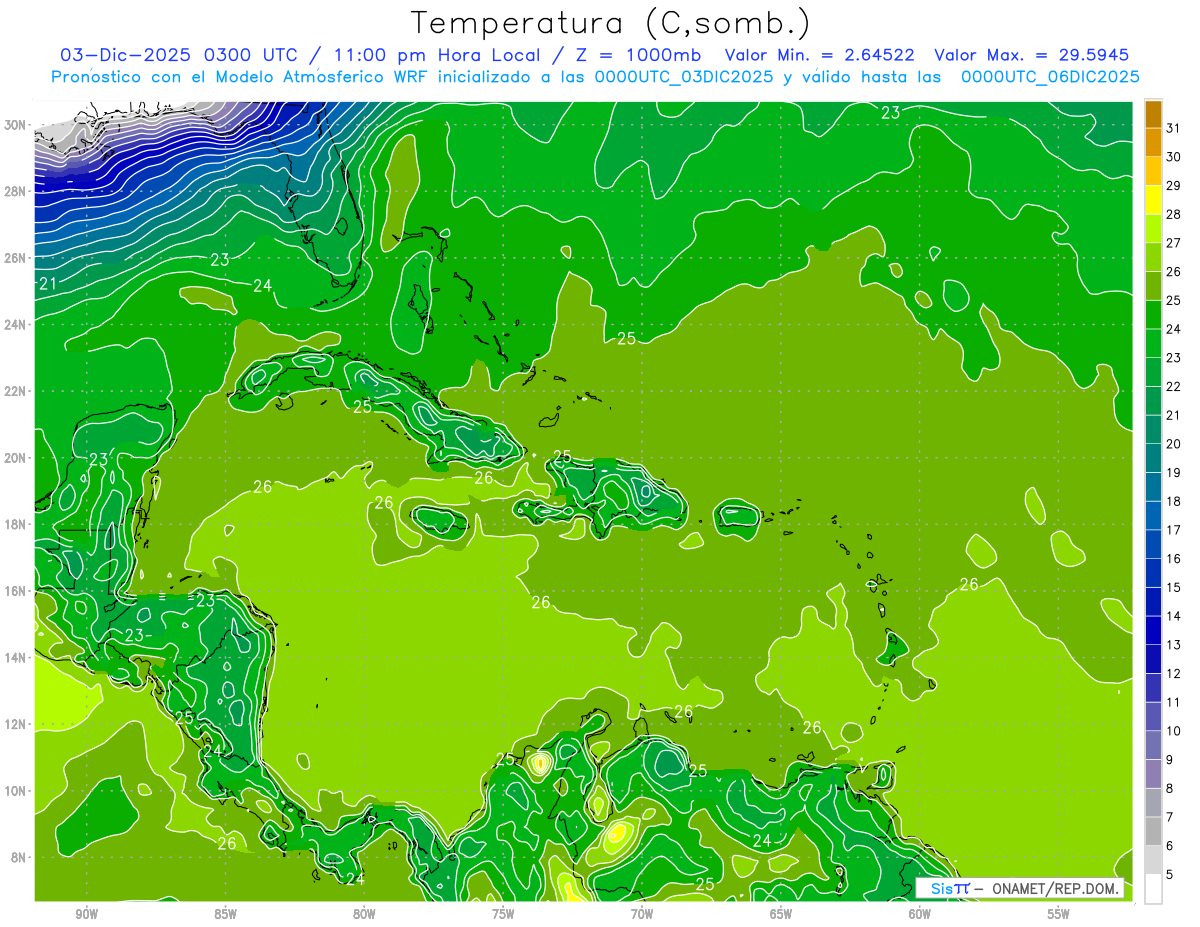1200x927 pixels.
Task: Click the '14N' latitude axis label
Action: click(x=17, y=657)
